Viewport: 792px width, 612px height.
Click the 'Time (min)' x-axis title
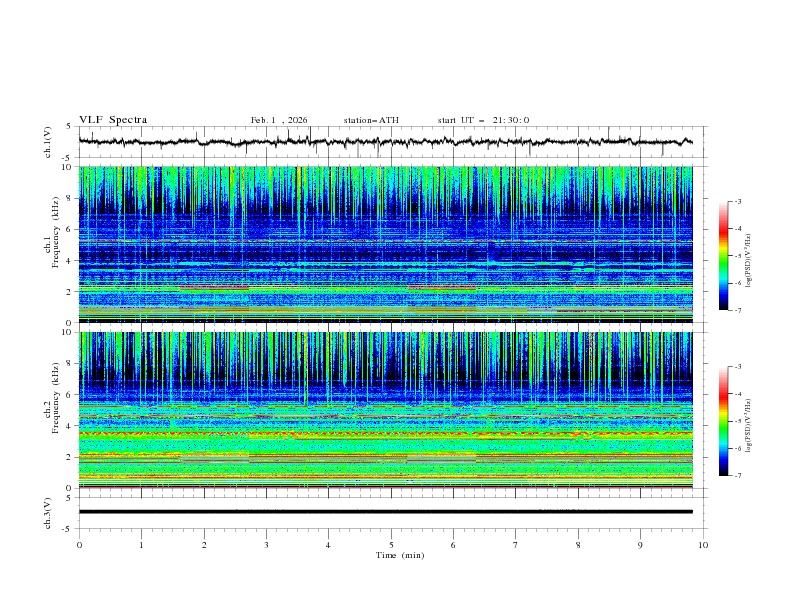400,555
